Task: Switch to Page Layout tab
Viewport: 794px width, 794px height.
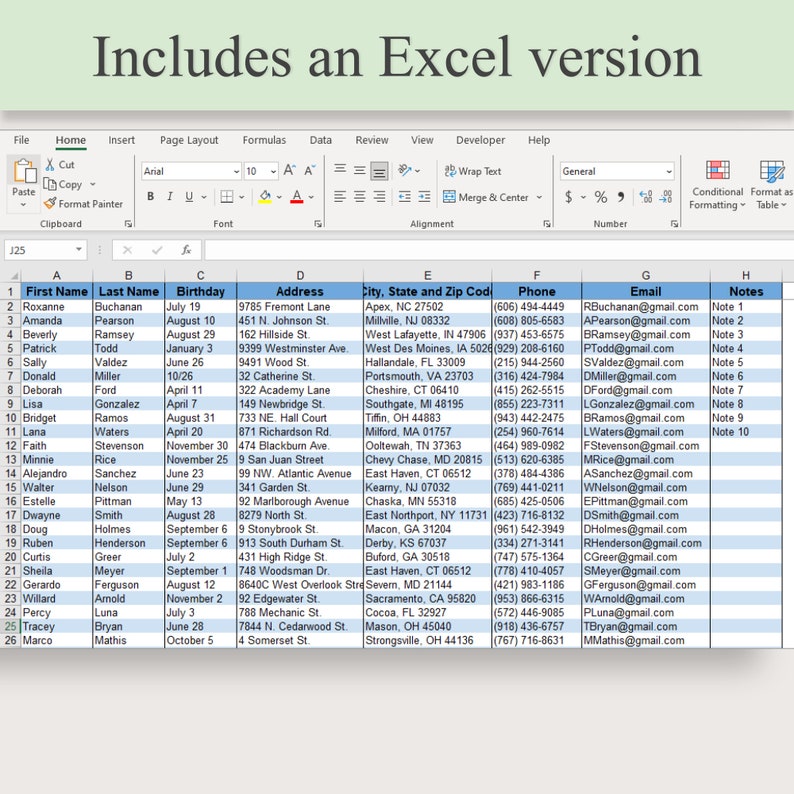Action: [189, 140]
